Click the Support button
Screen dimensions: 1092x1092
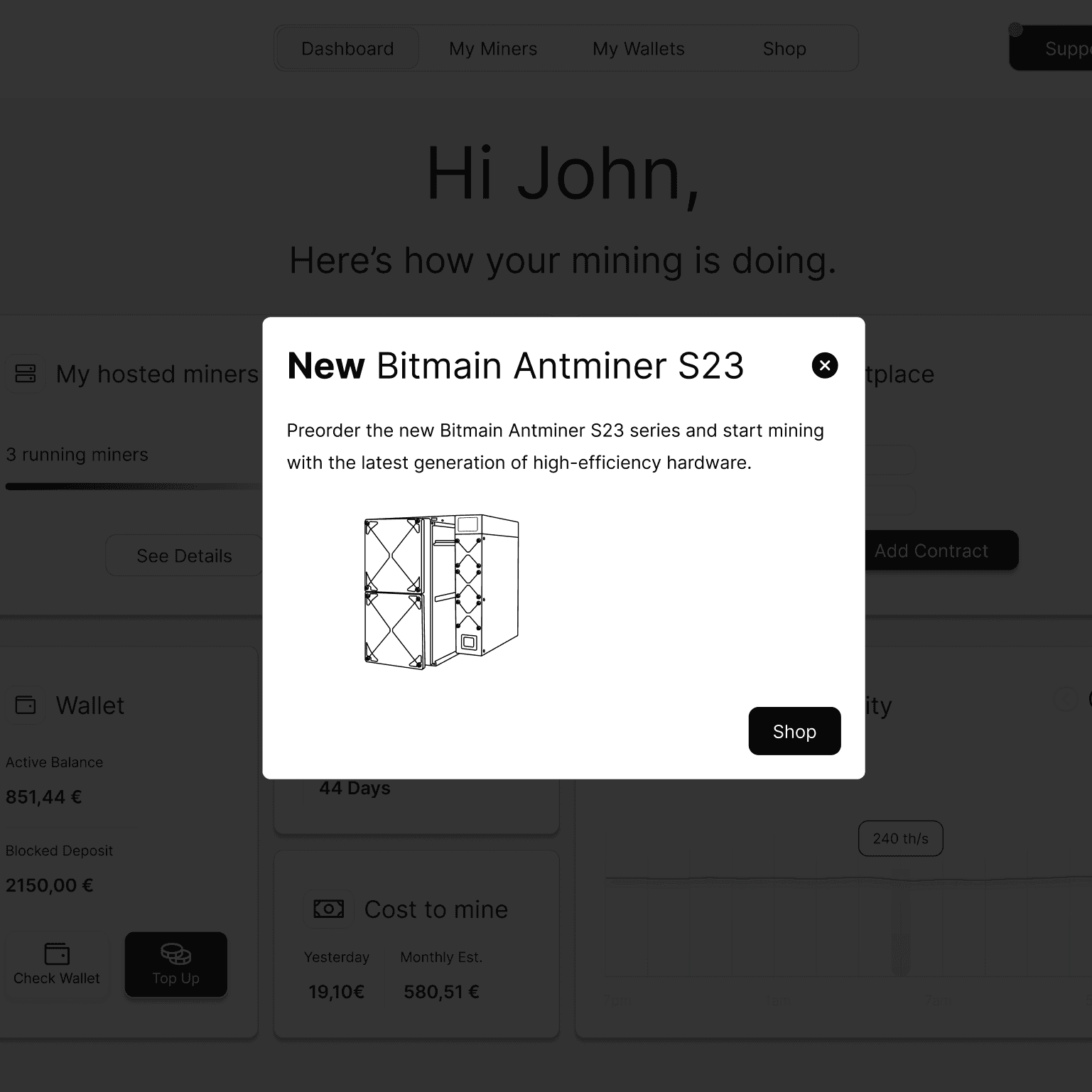1052,48
